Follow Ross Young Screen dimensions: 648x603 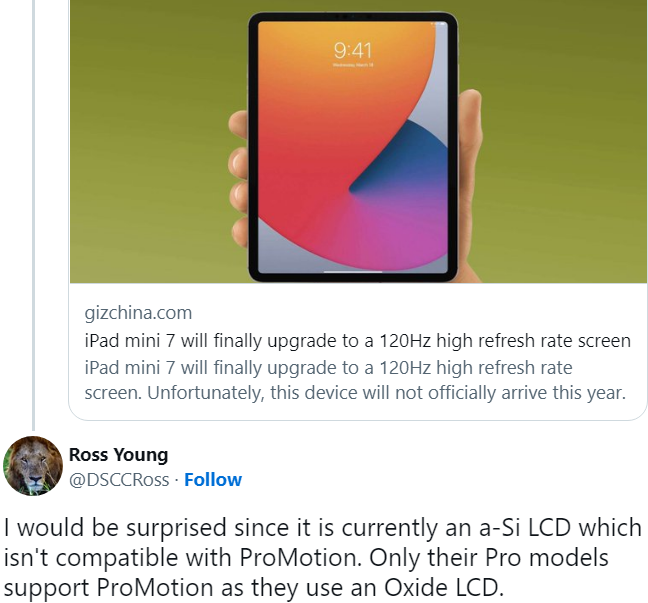click(x=213, y=480)
